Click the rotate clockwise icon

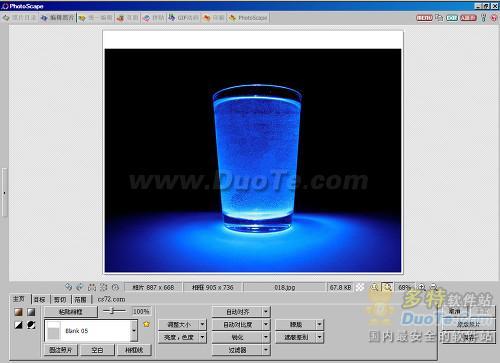point(80,287)
